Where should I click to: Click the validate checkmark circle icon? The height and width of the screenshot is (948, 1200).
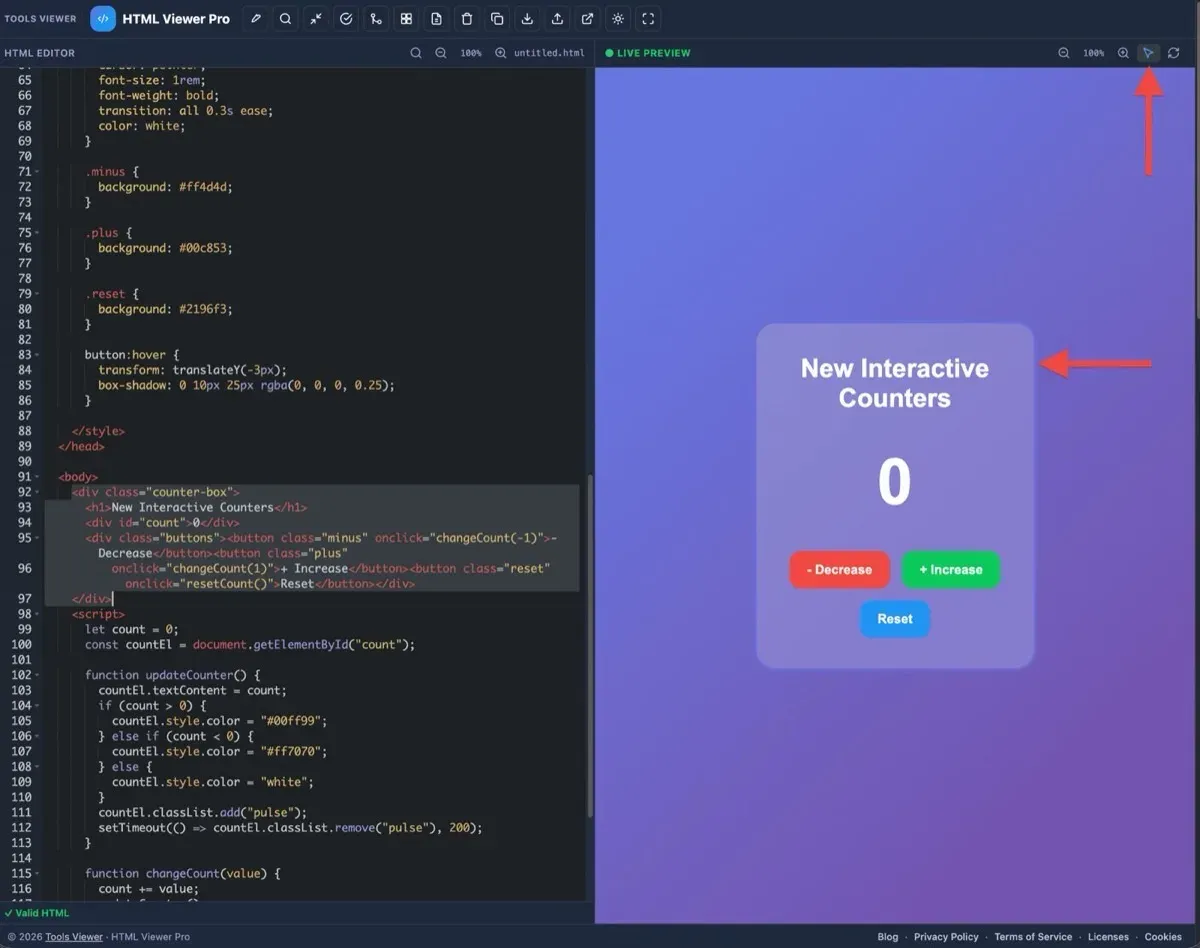click(x=346, y=19)
